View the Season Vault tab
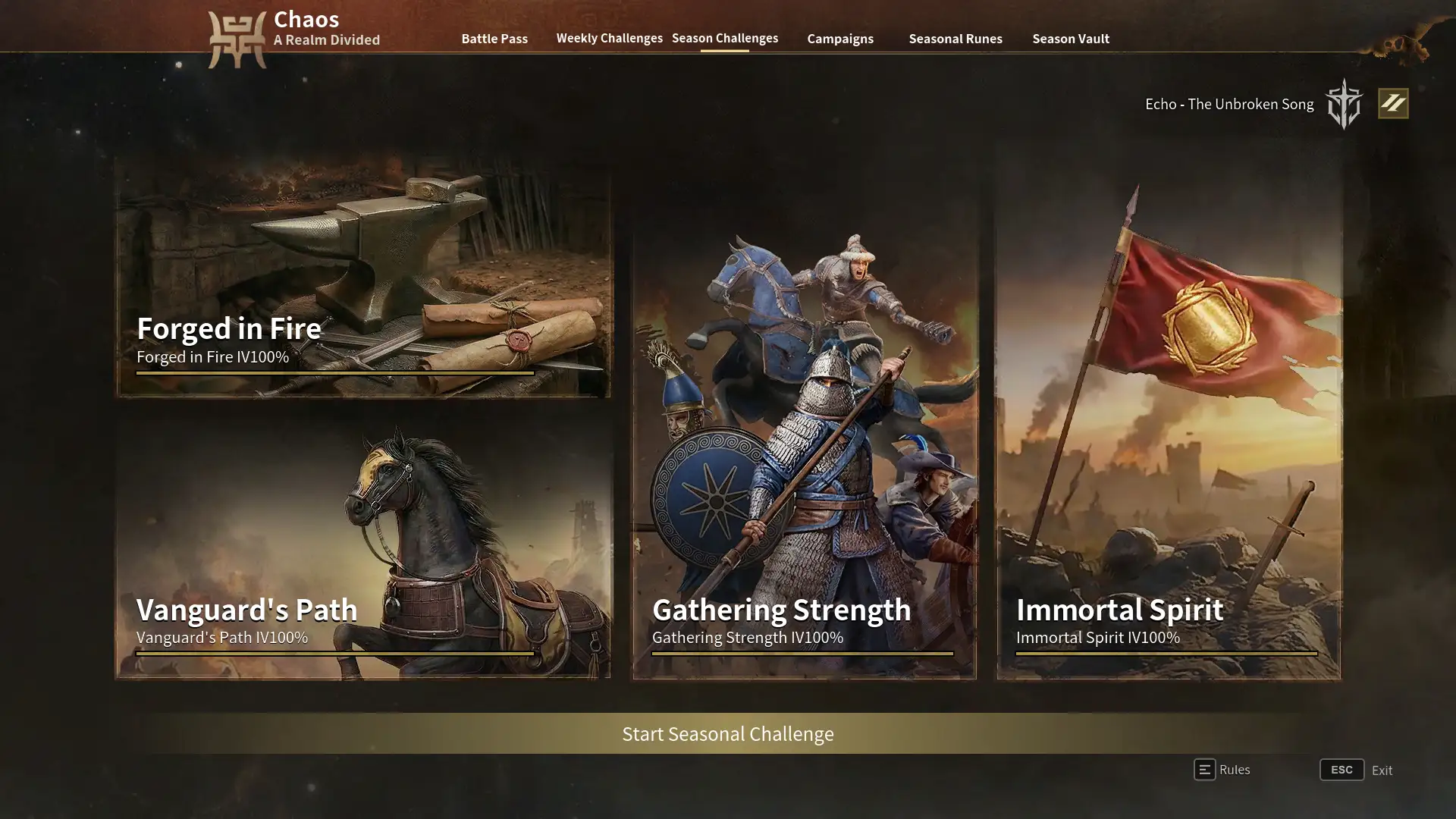Image resolution: width=1456 pixels, height=819 pixels. coord(1071,39)
